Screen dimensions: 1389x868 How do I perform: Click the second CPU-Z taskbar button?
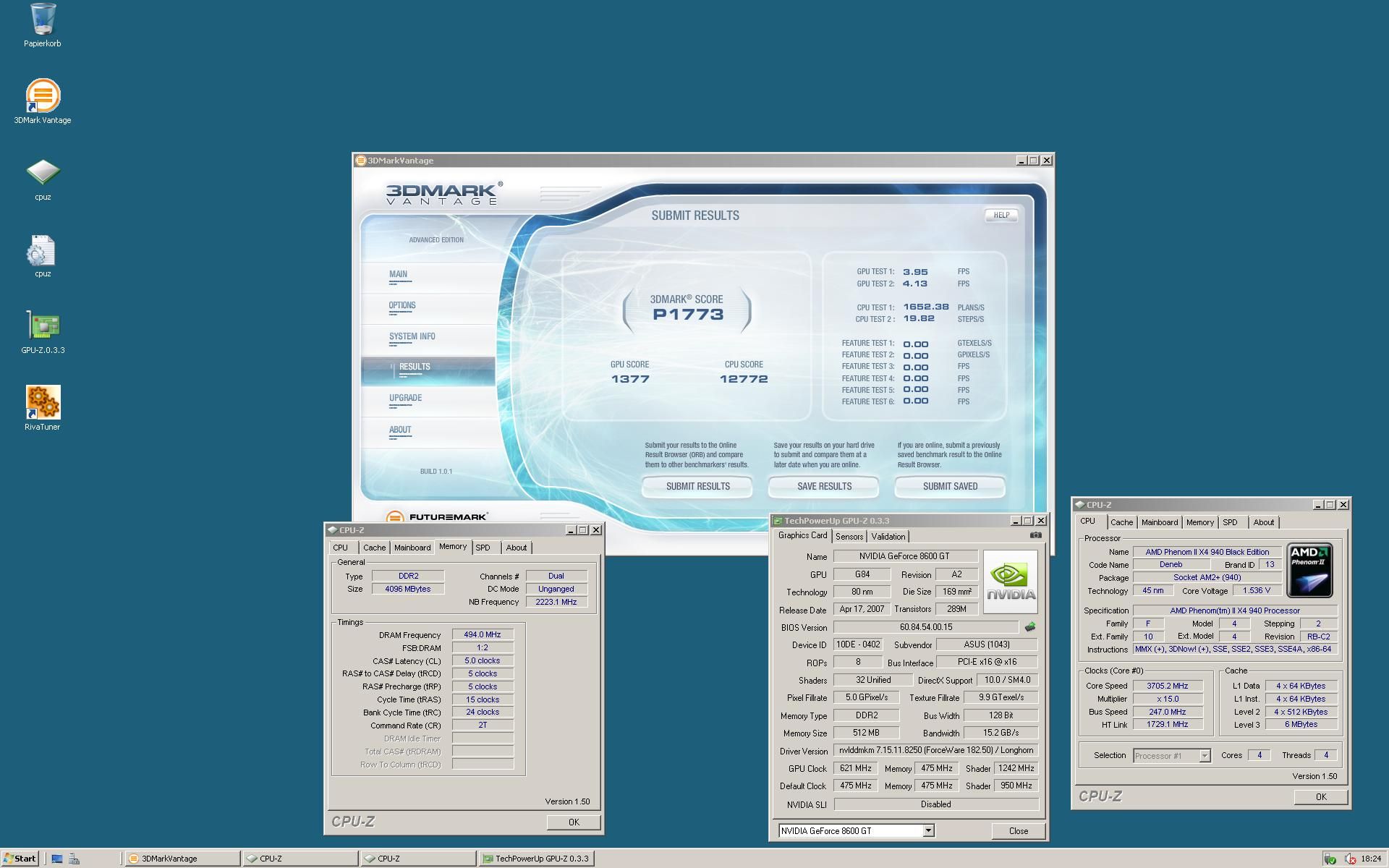coord(418,859)
